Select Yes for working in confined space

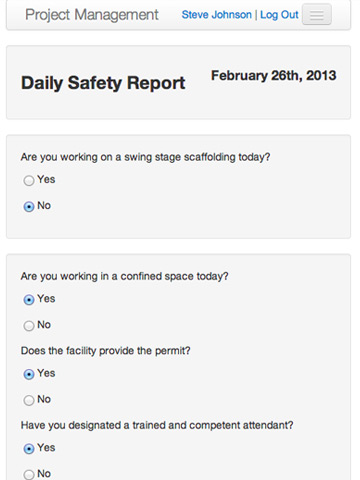click(x=29, y=300)
